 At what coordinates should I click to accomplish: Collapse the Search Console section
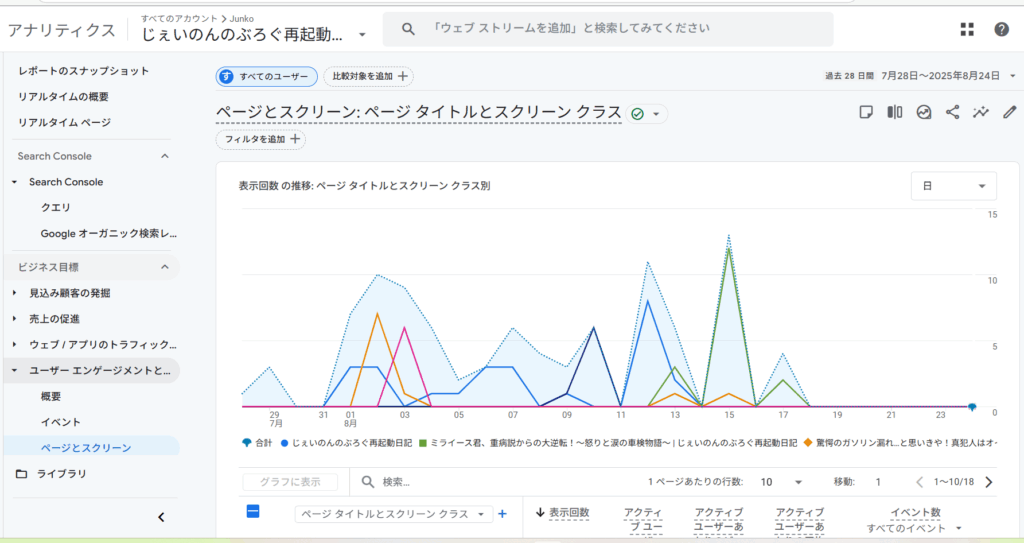click(x=165, y=156)
